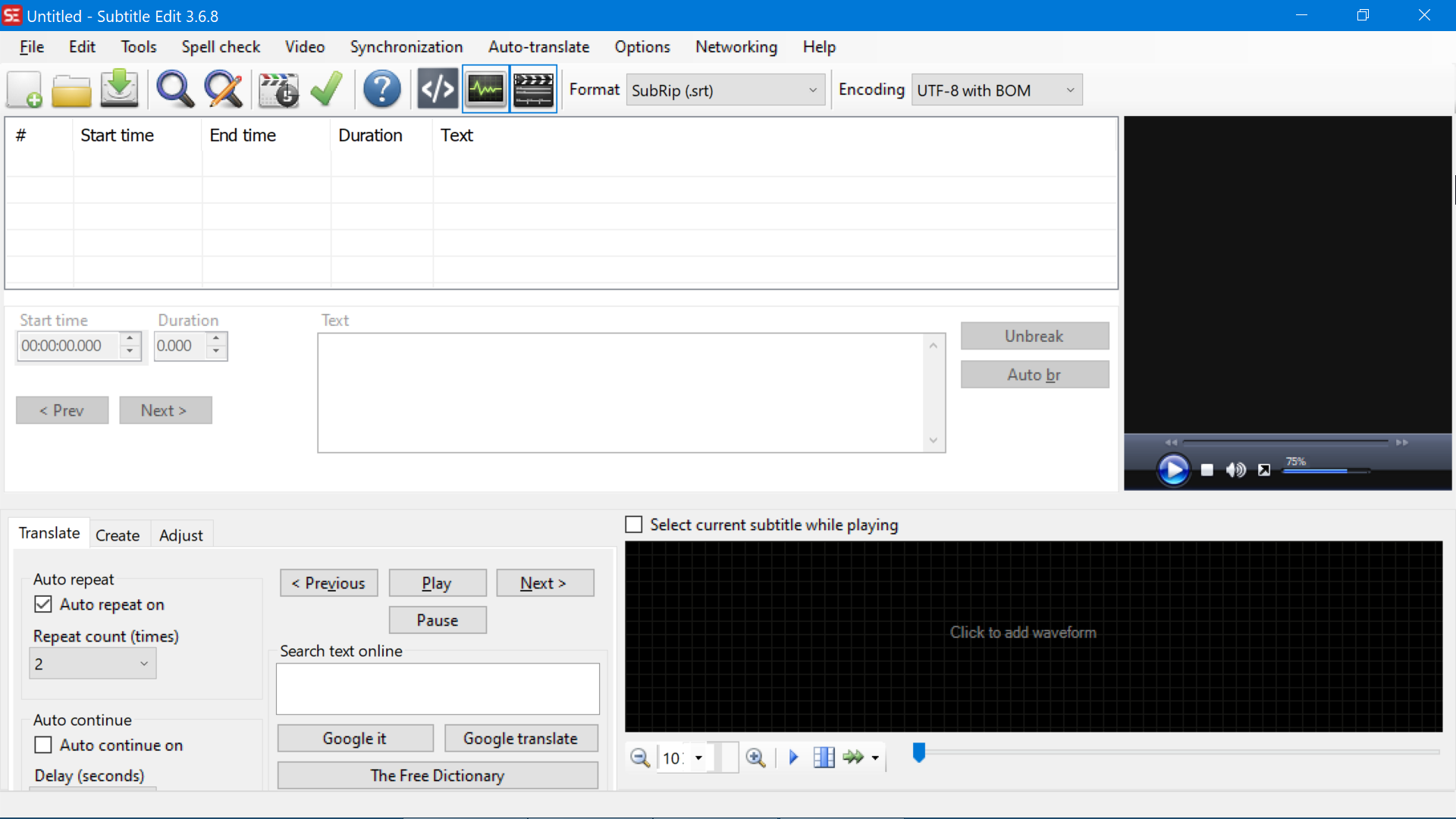Open the Find search icon
Image resolution: width=1456 pixels, height=819 pixels.
click(174, 89)
